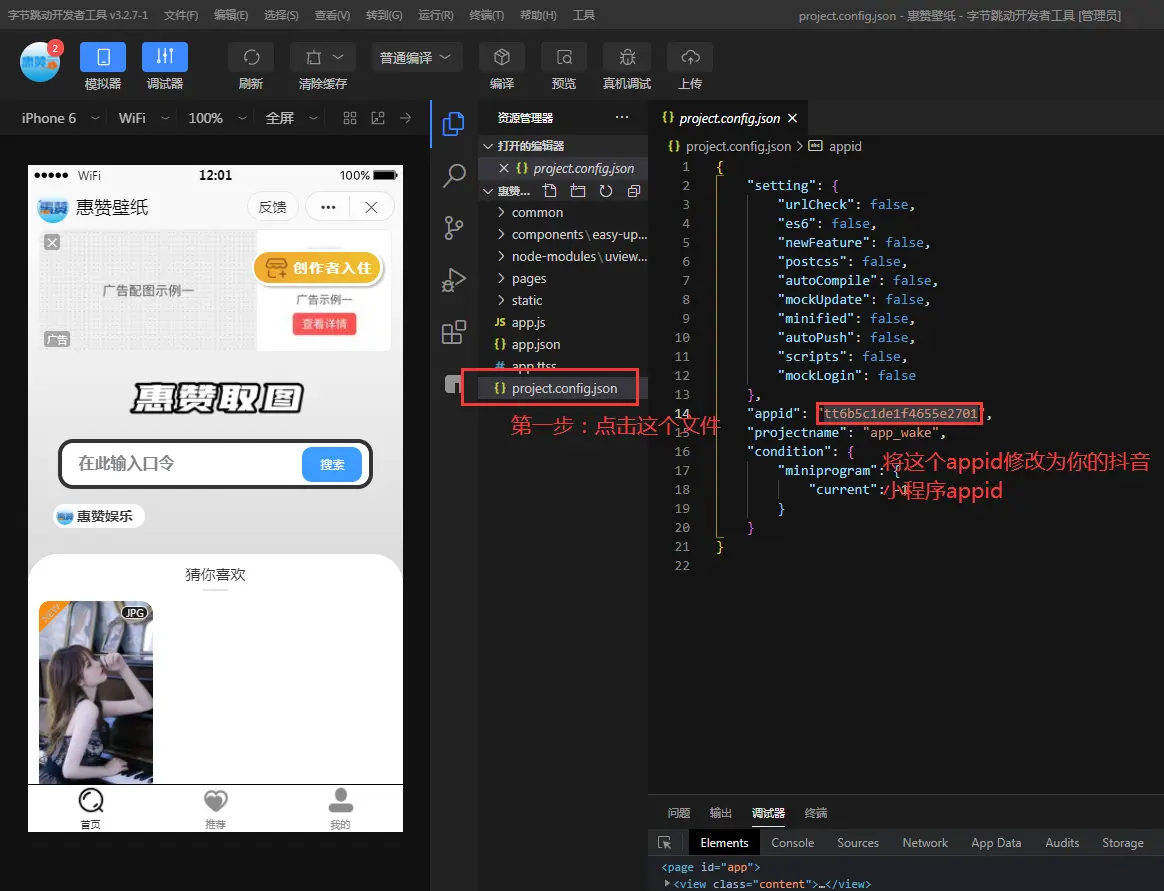This screenshot has height=891, width=1164.
Task: Click the 创作者入住 orange button
Action: click(x=318, y=268)
